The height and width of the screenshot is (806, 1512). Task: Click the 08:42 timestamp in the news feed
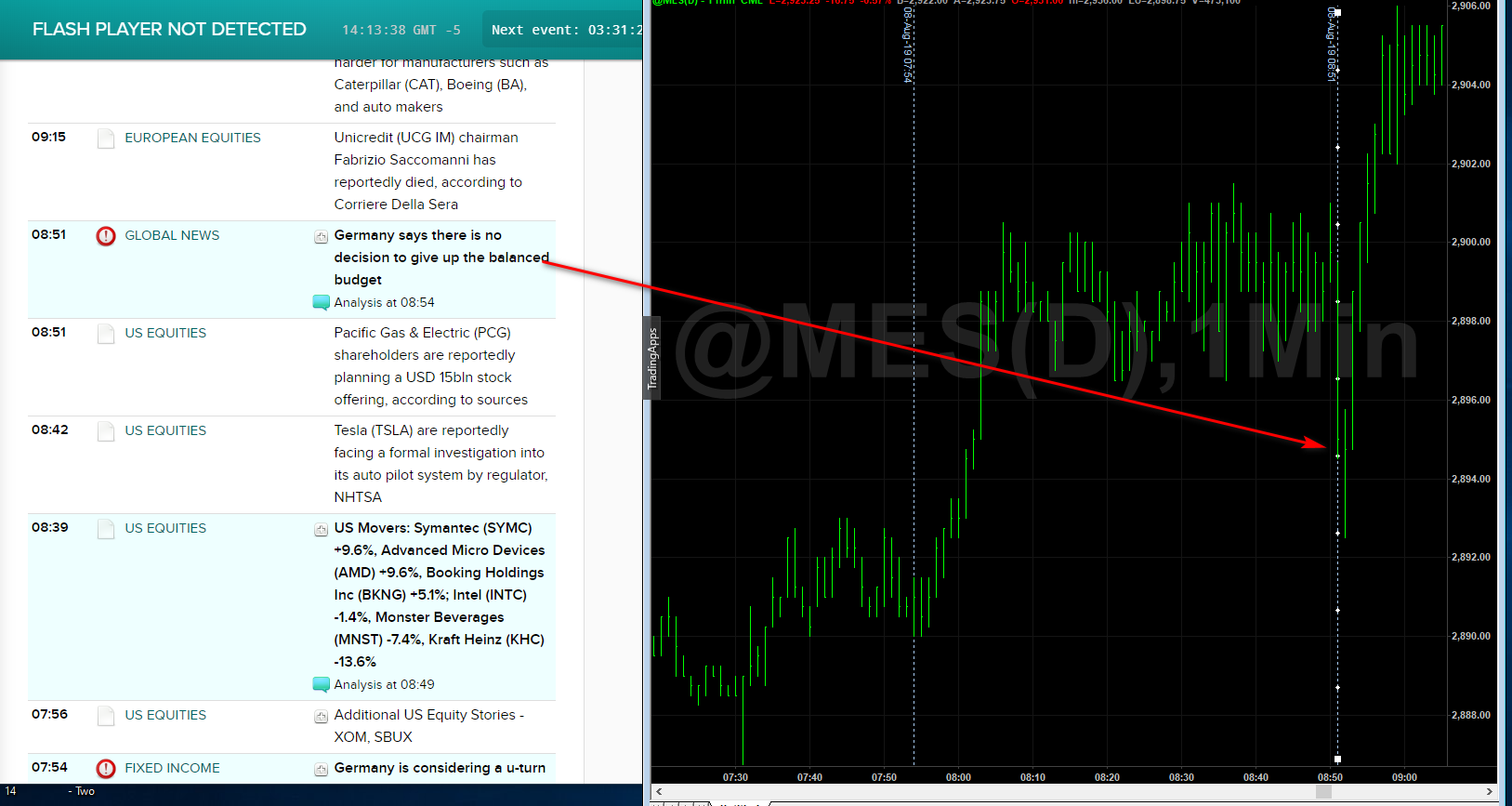[49, 429]
